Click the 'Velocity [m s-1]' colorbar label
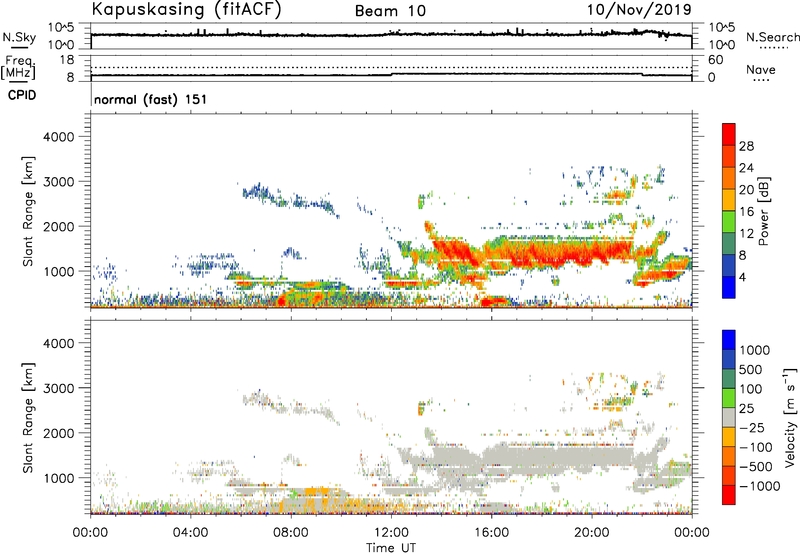800x554 pixels. 790,417
